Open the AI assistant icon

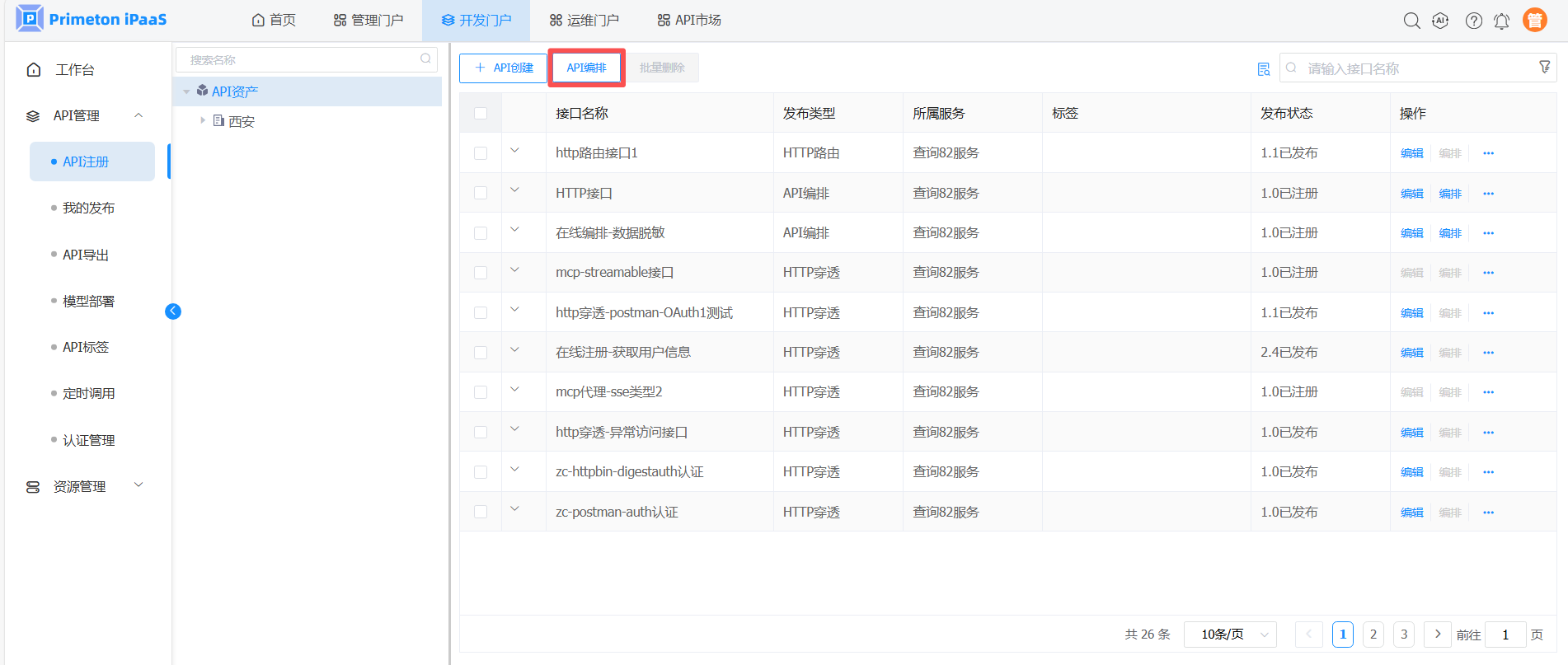[1440, 21]
